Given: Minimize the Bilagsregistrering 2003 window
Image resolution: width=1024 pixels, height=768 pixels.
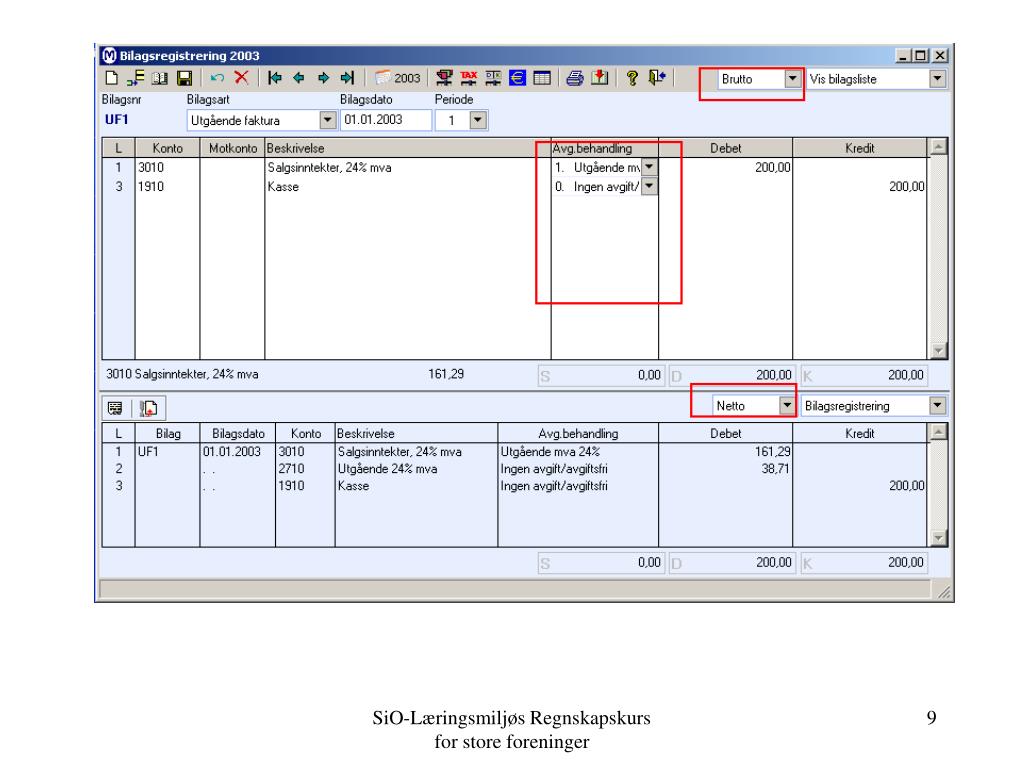Looking at the screenshot, I should pyautogui.click(x=903, y=56).
